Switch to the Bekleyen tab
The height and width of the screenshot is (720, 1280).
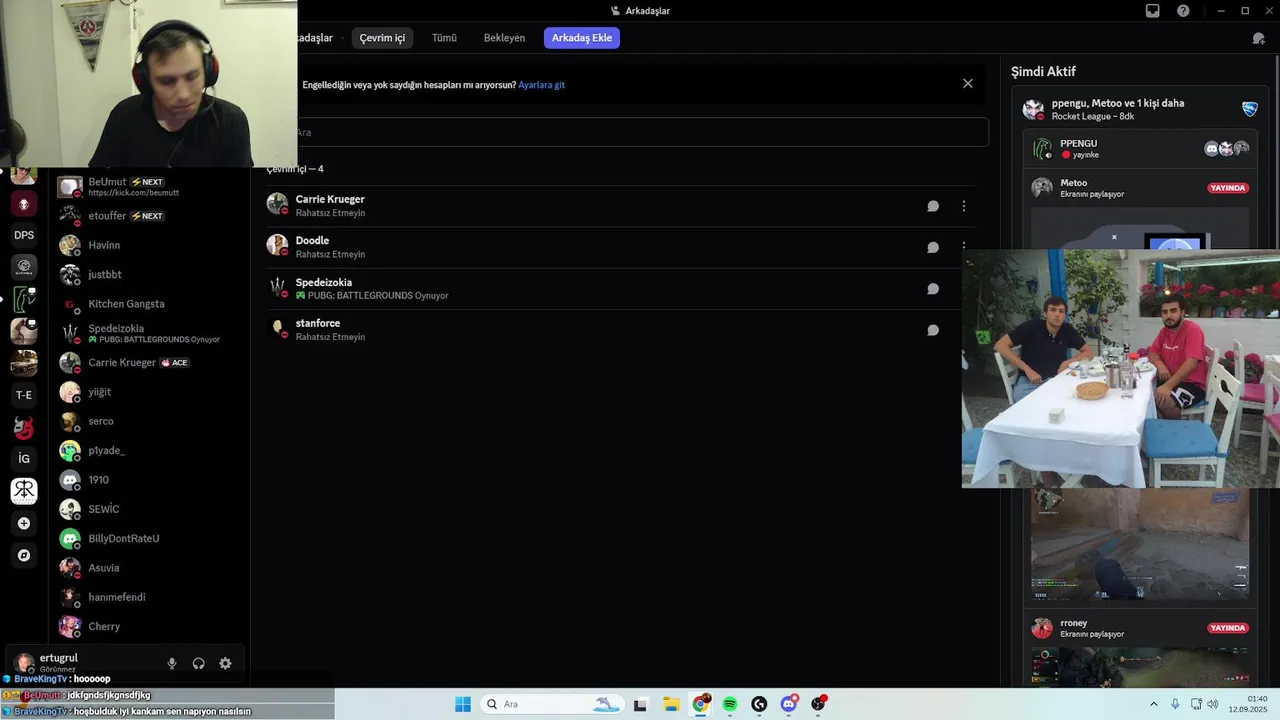pos(504,38)
